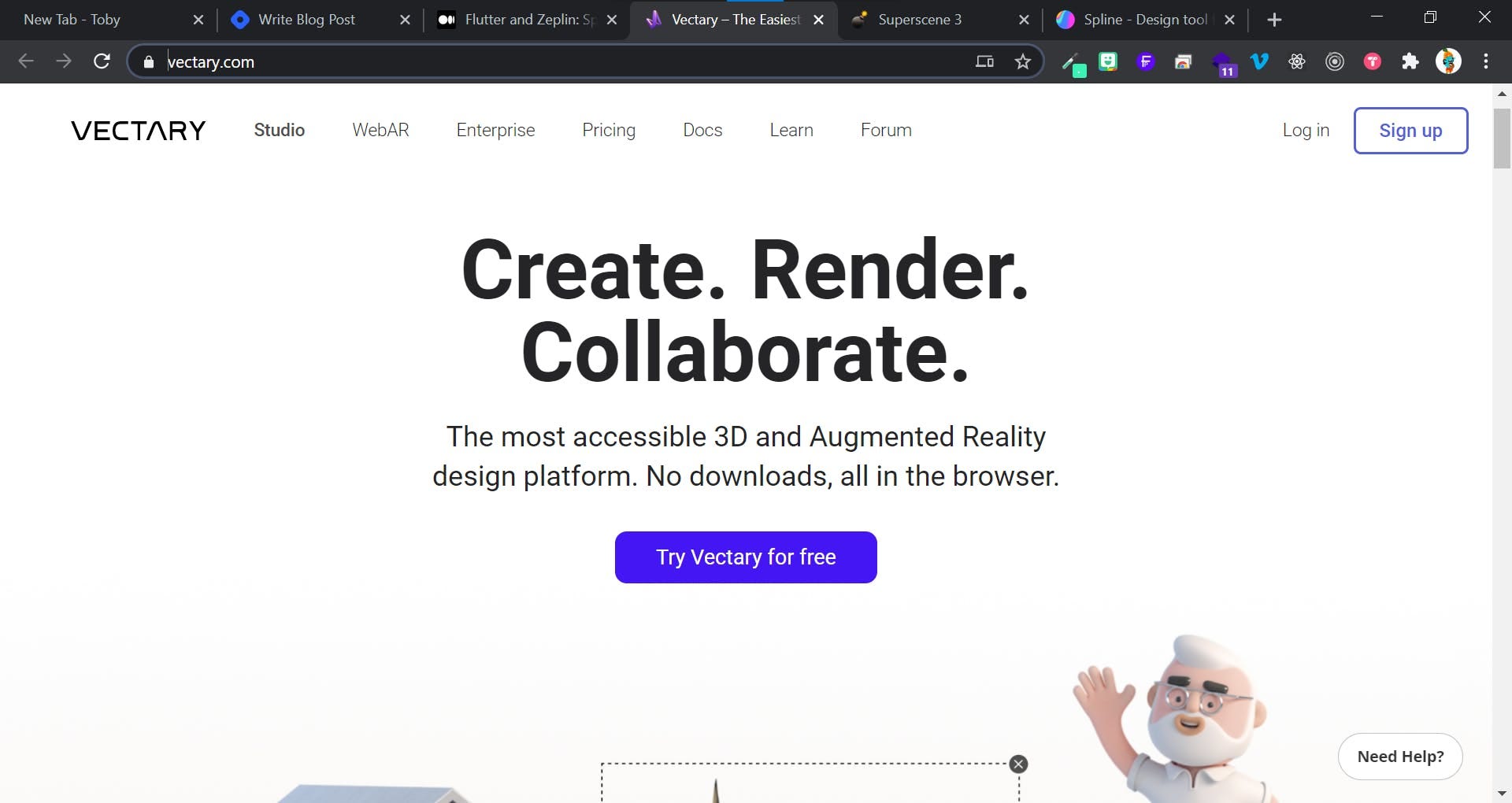Screen dimensions: 1512x803
Task: Open the green smiley face extension
Action: [x=1108, y=61]
